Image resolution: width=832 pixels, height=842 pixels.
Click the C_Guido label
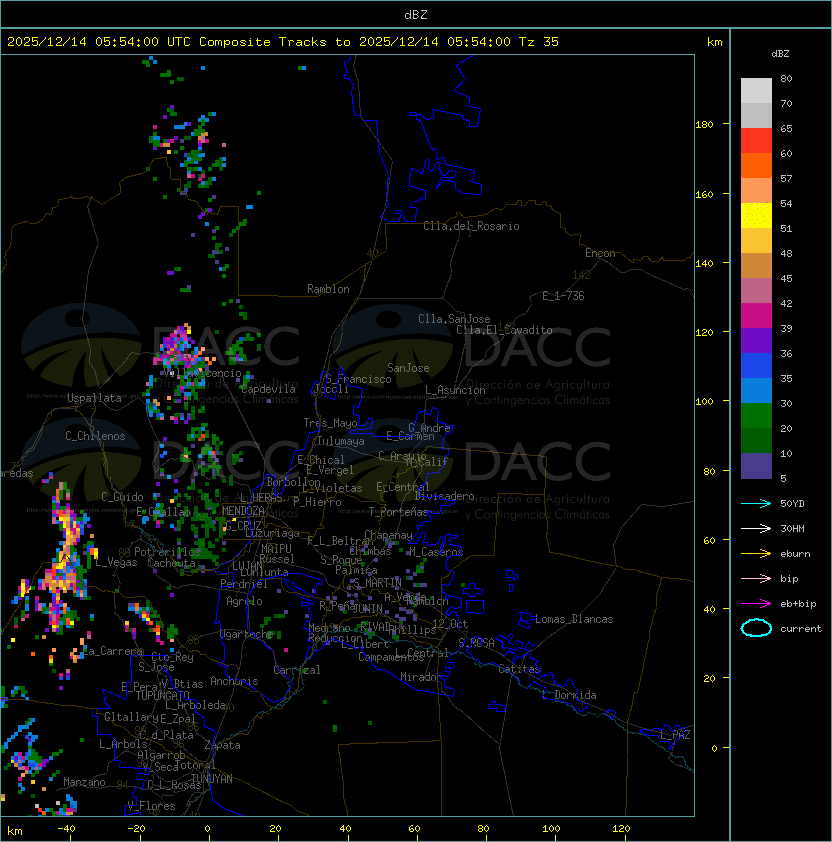pyautogui.click(x=122, y=497)
